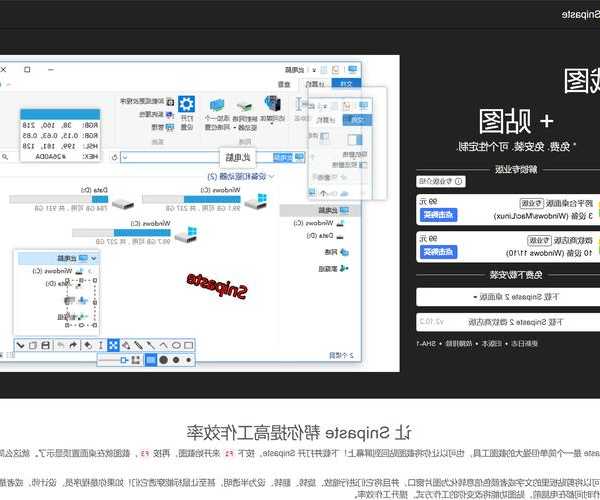600x500 pixels.
Task: Switch to the 文件 ribbon tab
Action: (346, 83)
